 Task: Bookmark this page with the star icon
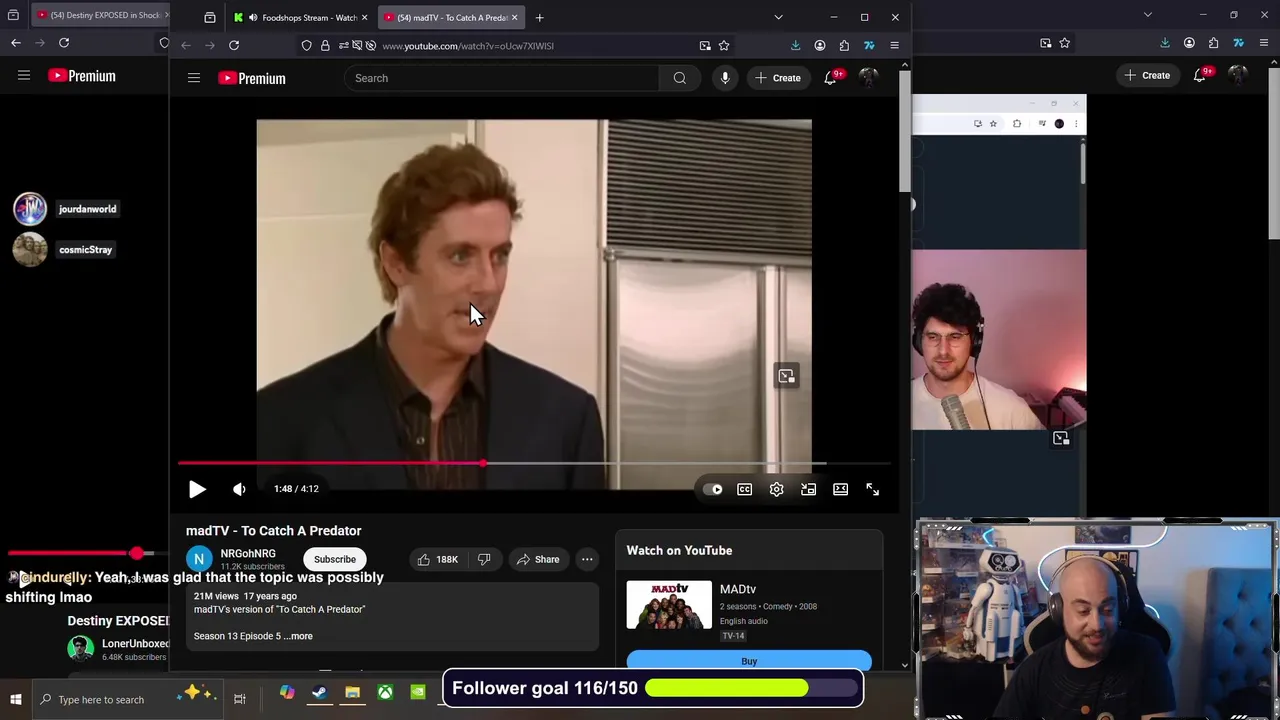724,45
